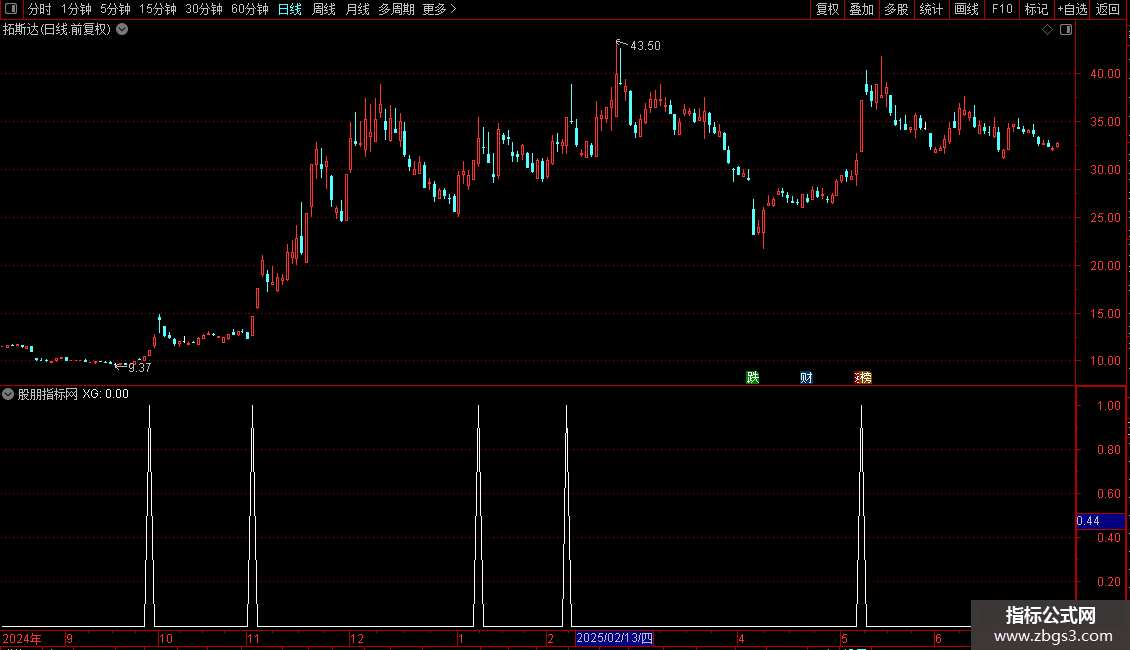
Task: Open the 统计 statistics button
Action: (x=930, y=9)
